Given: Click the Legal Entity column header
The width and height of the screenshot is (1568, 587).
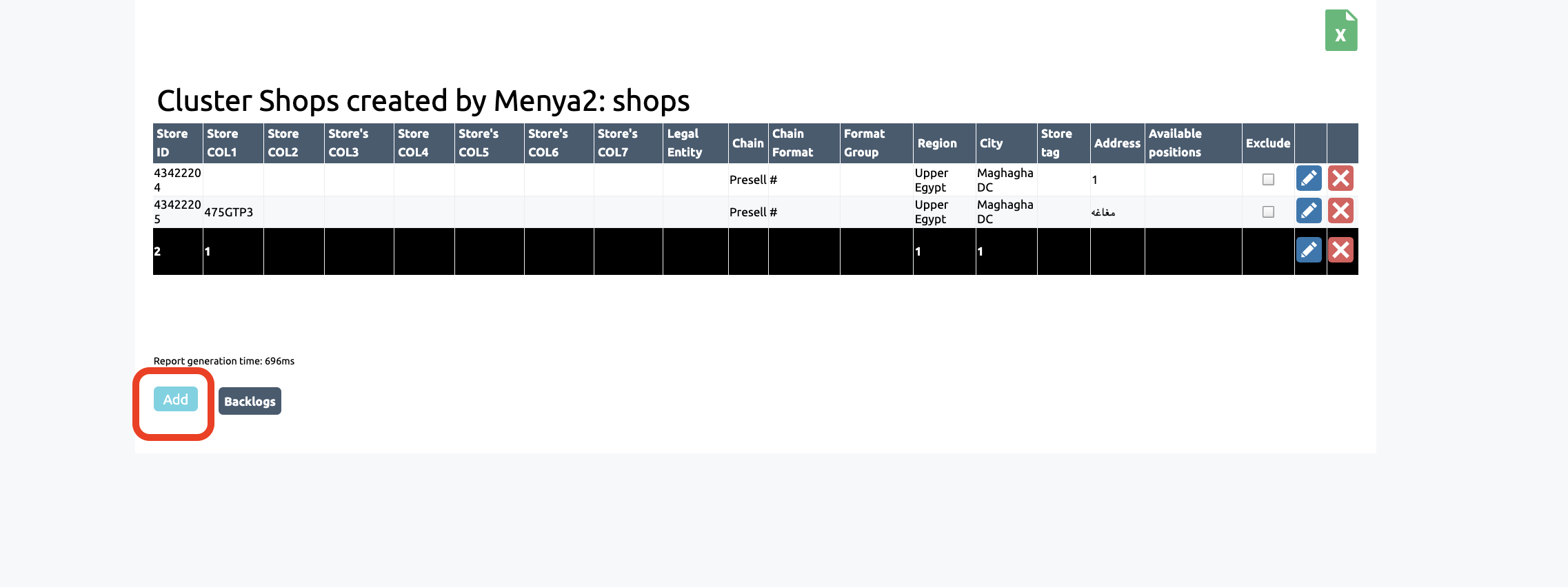Looking at the screenshot, I should 684,143.
